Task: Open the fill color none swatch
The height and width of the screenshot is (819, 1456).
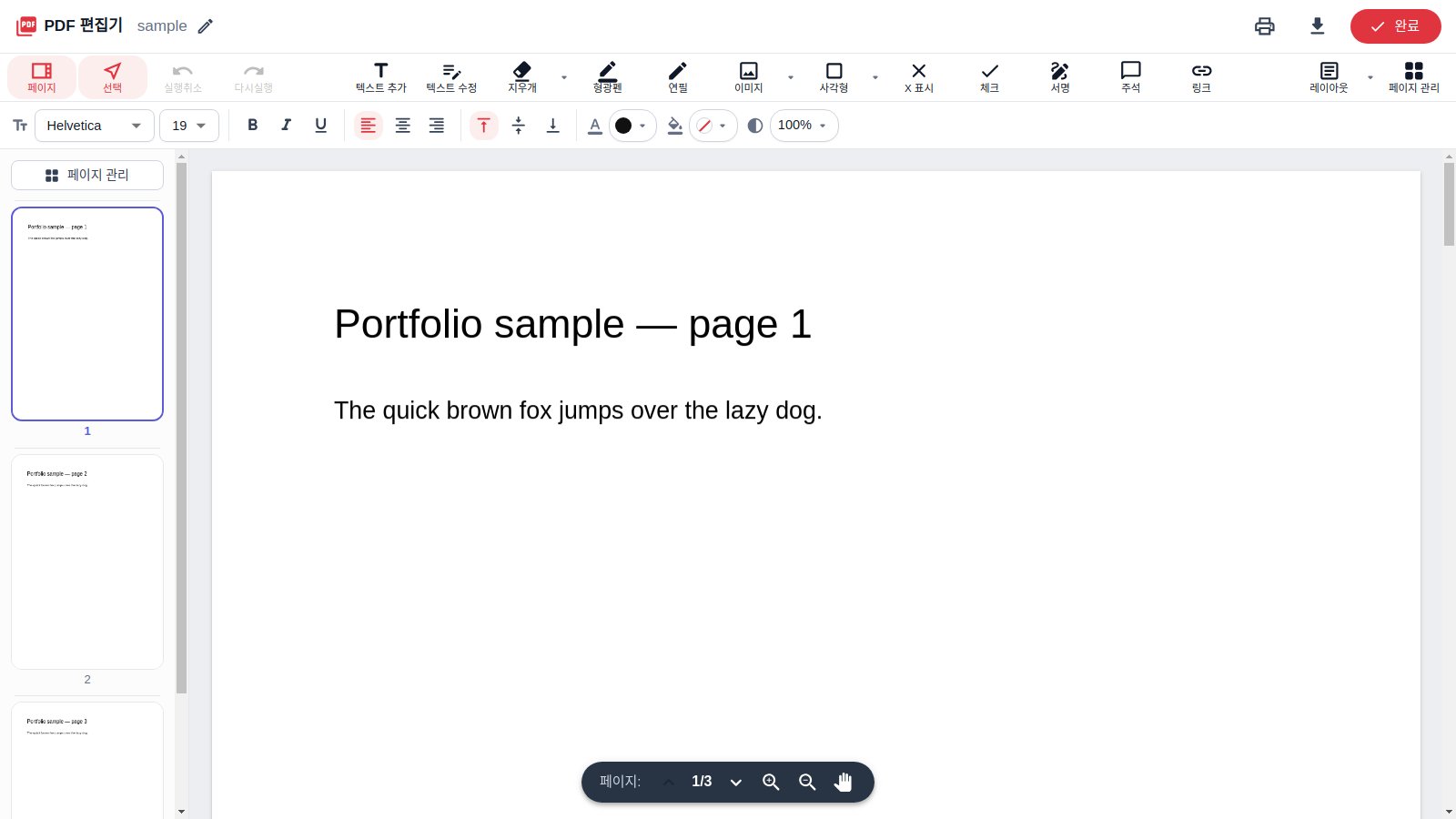Action: (713, 126)
